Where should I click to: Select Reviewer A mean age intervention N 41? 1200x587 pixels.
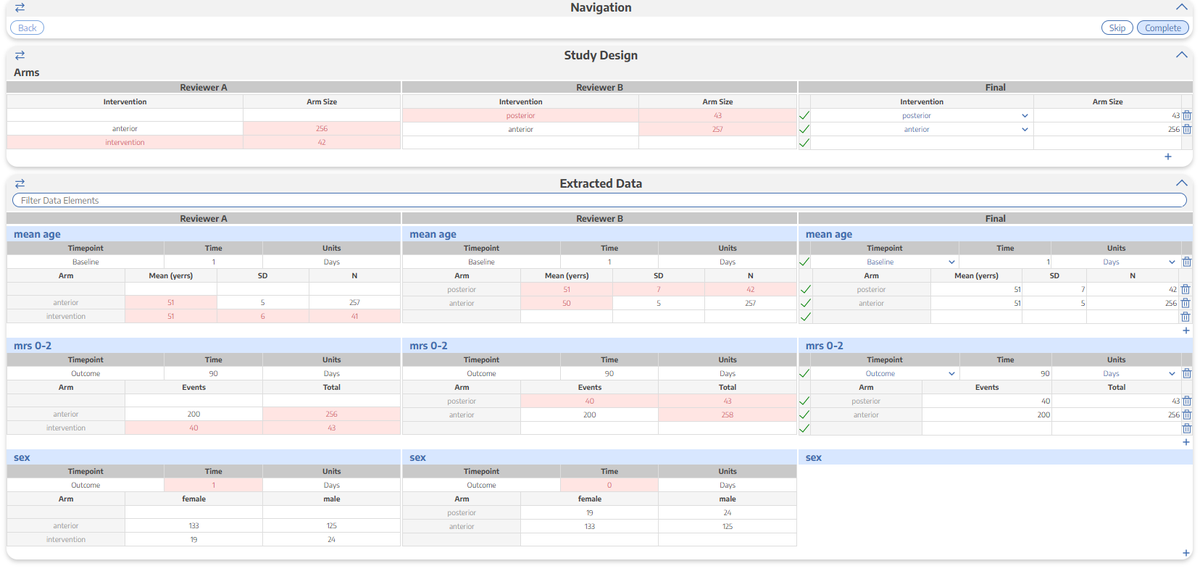coord(354,317)
